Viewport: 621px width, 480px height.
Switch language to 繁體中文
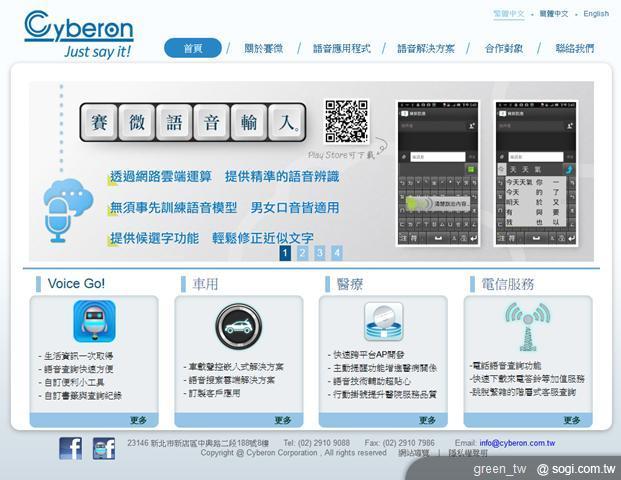(x=509, y=14)
